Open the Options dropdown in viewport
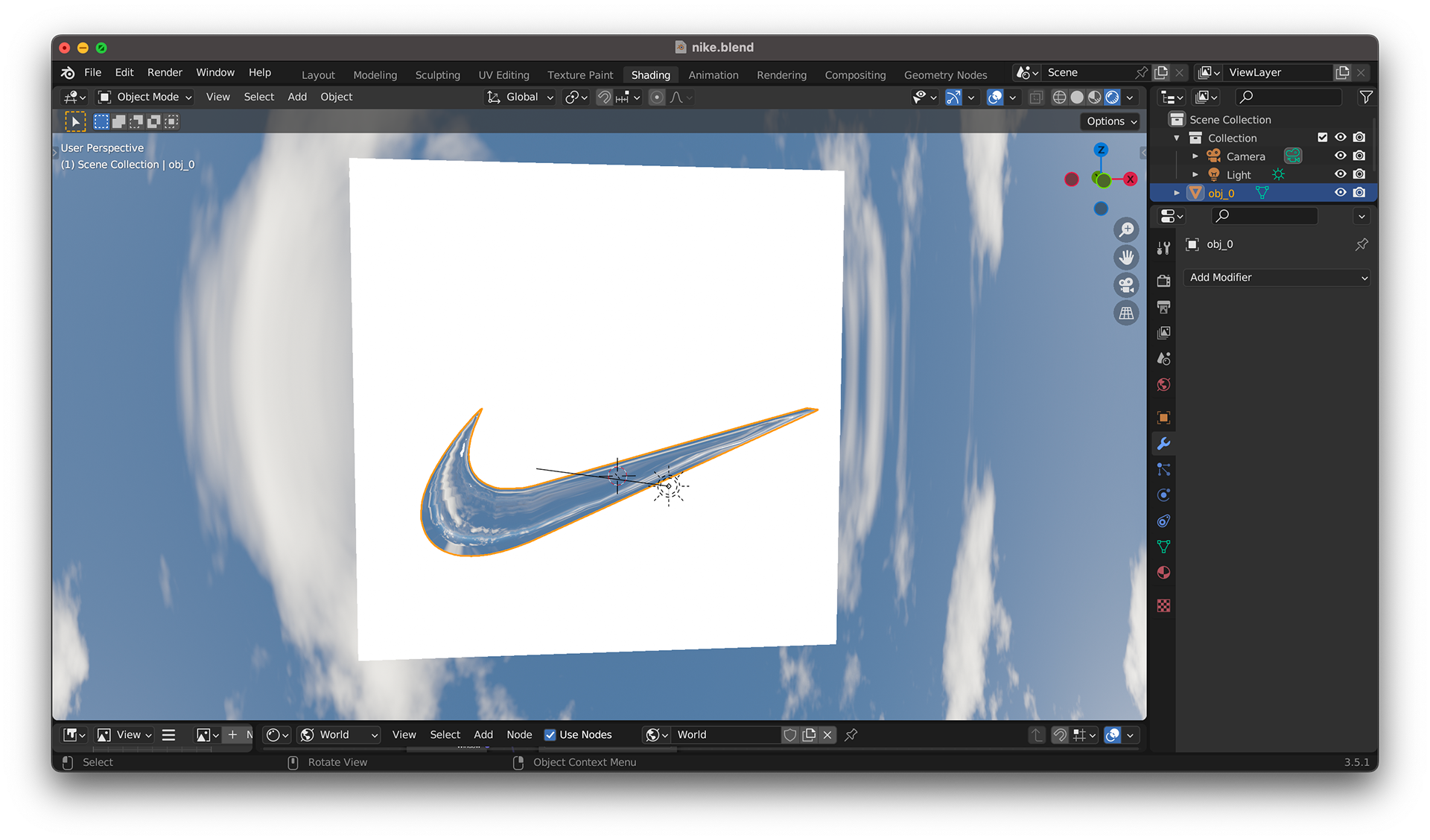1430x840 pixels. [x=1110, y=121]
